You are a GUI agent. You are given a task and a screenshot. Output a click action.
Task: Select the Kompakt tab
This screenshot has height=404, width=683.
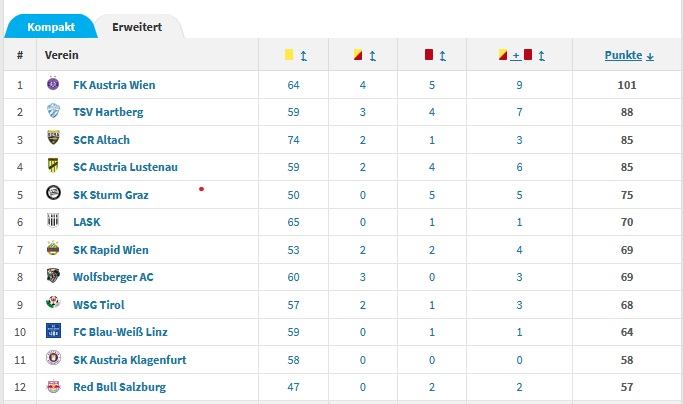click(51, 27)
